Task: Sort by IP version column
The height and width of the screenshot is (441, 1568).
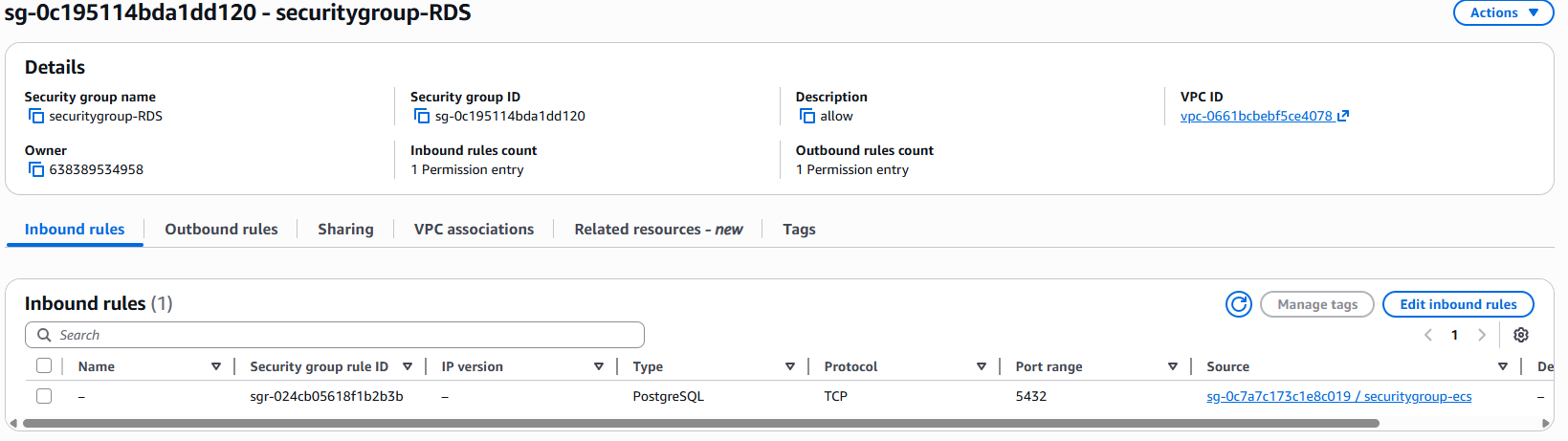Action: point(599,366)
